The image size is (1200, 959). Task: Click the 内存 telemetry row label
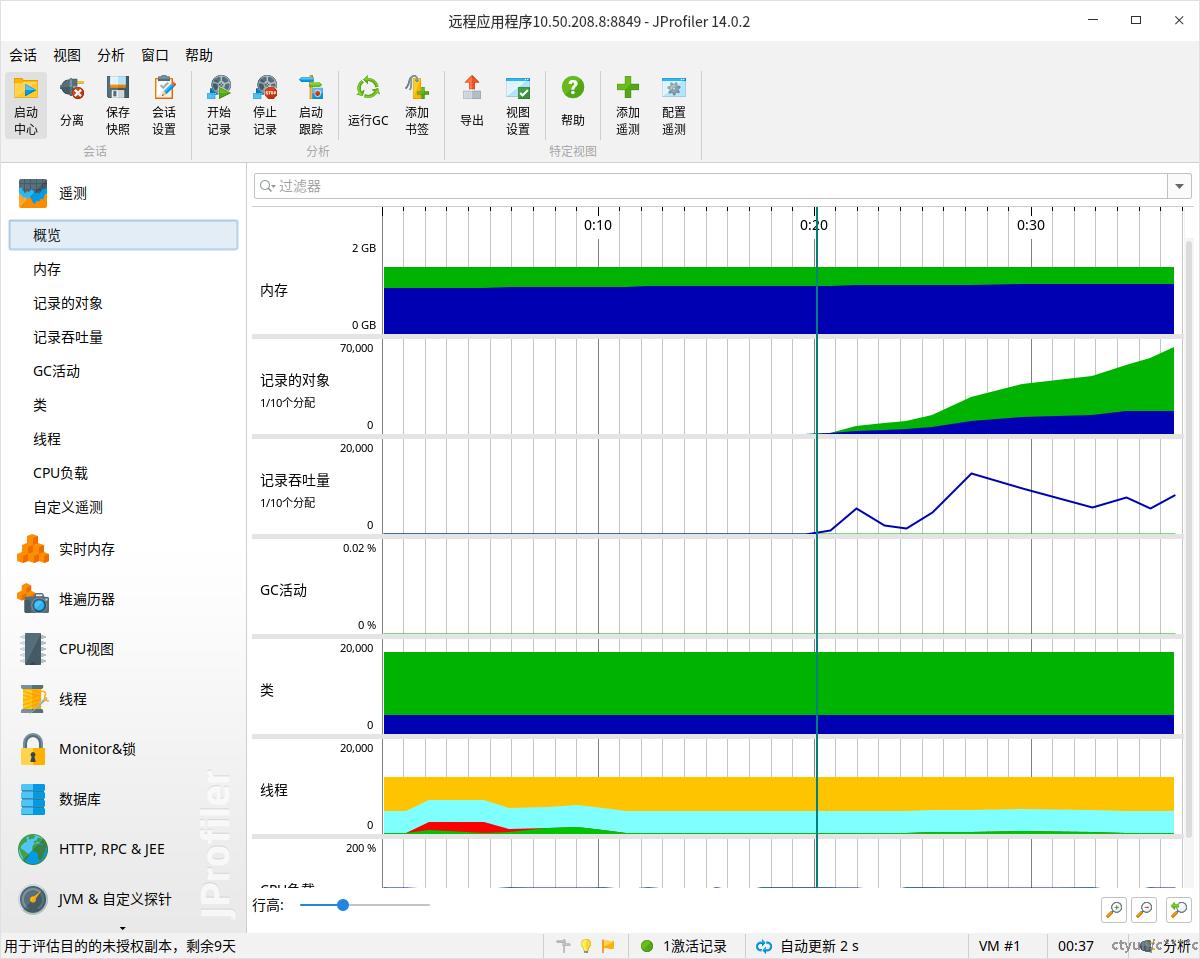[x=274, y=290]
